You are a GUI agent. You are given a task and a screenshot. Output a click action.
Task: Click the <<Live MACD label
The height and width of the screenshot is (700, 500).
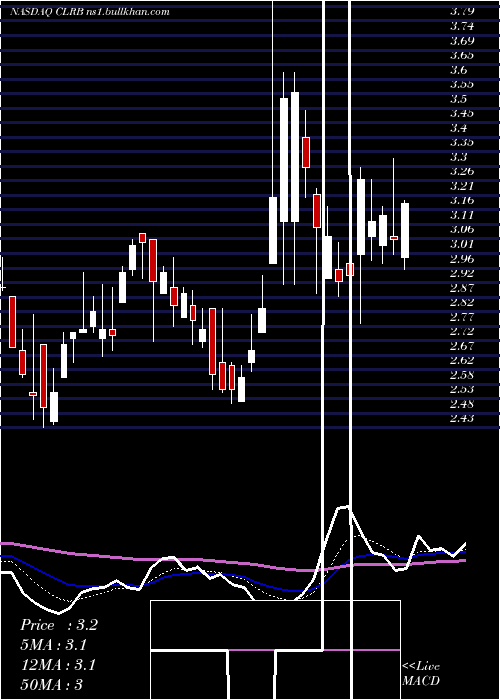pyautogui.click(x=421, y=673)
